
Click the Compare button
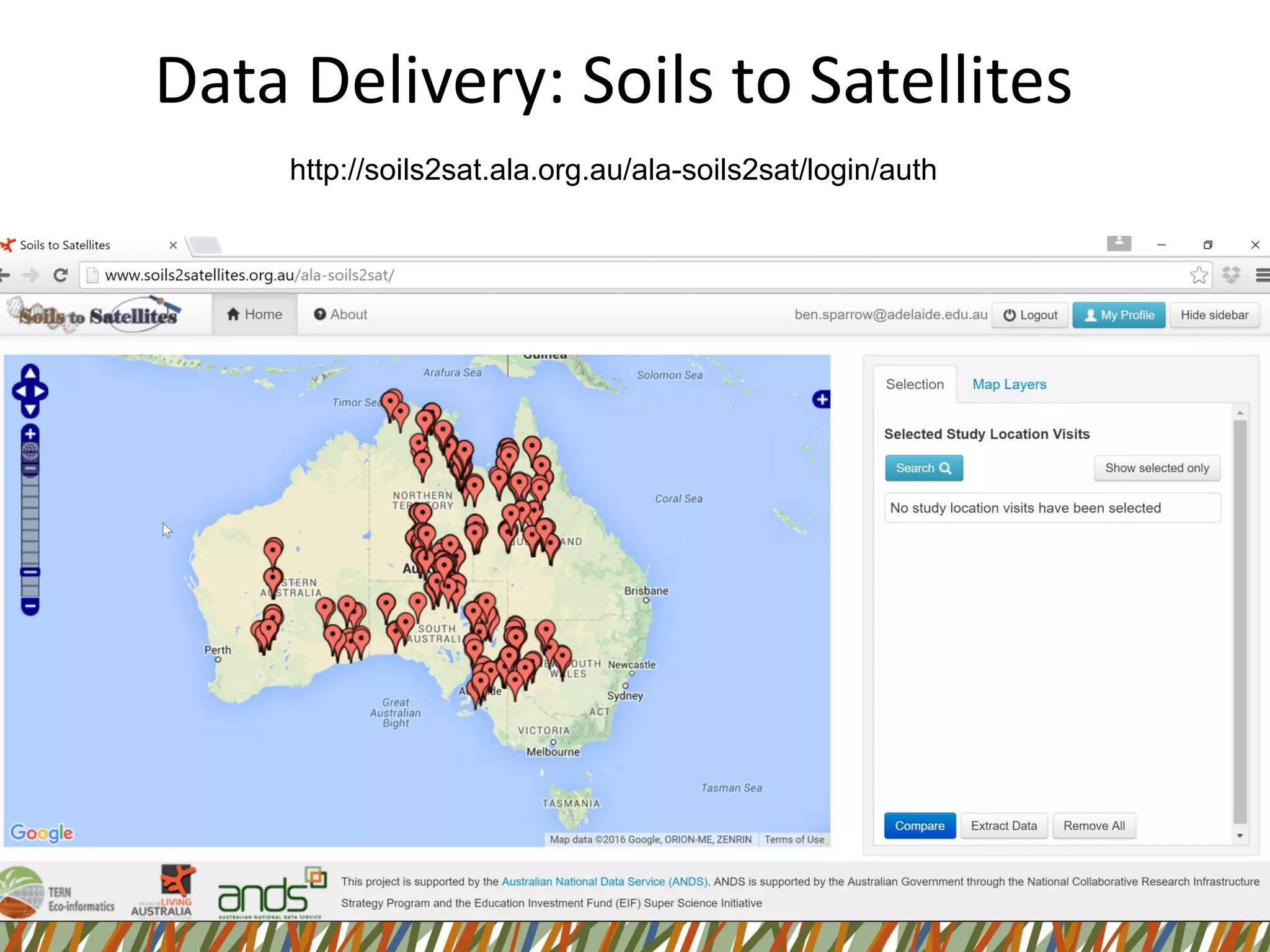(920, 826)
